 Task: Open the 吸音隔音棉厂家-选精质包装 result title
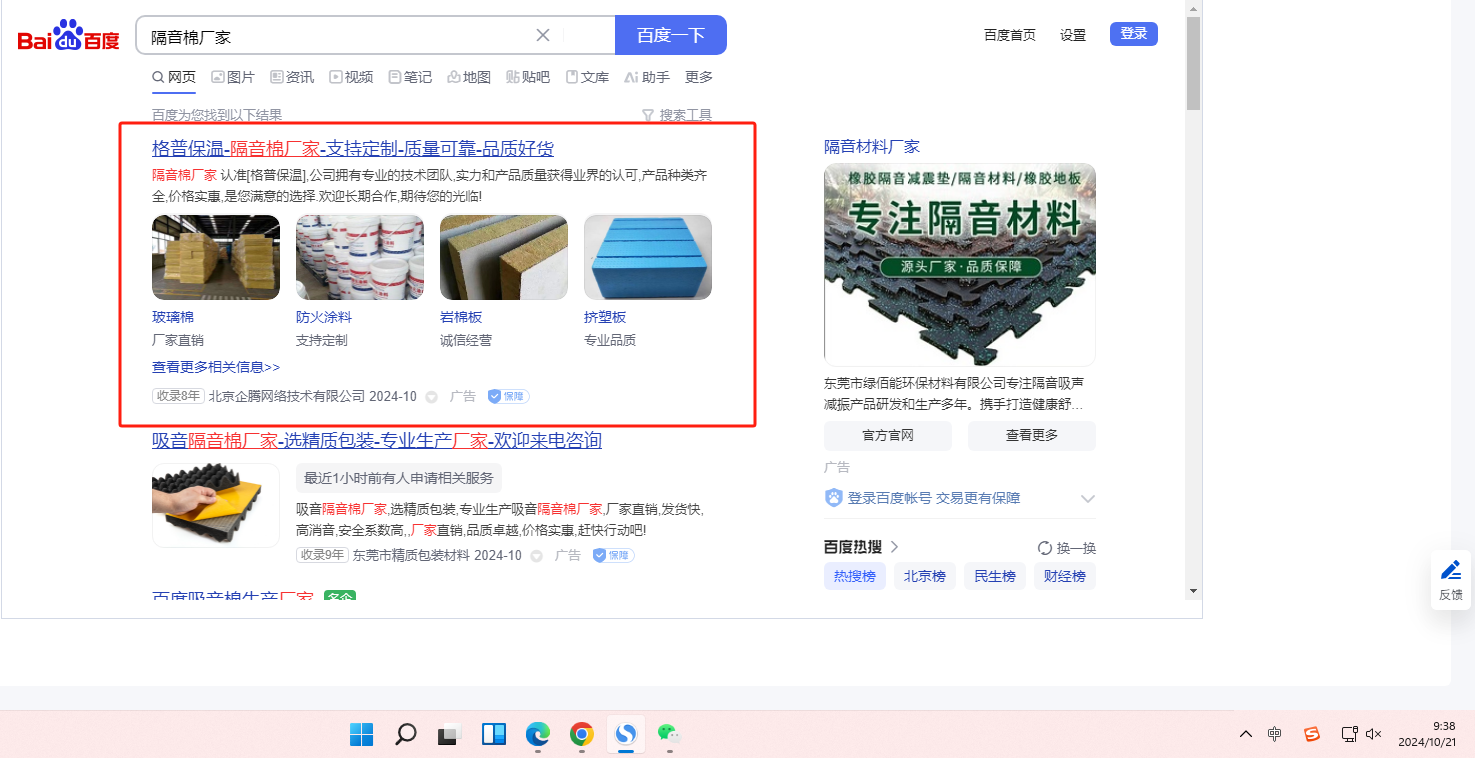(x=377, y=441)
